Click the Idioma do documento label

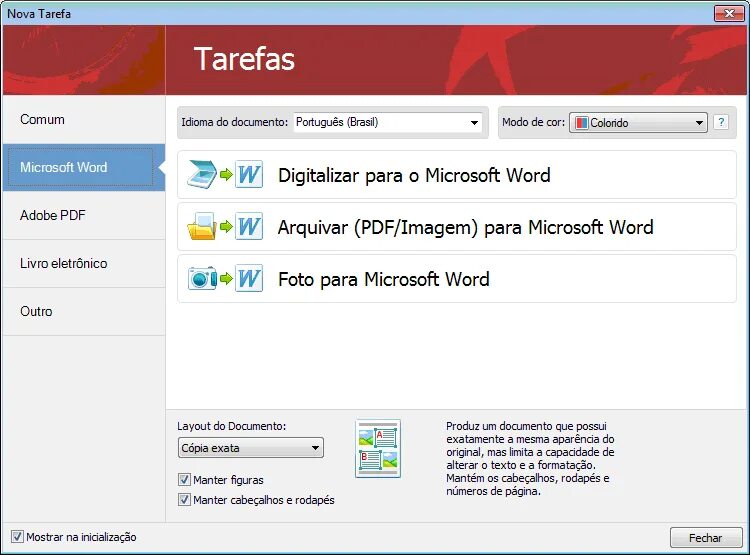(234, 122)
